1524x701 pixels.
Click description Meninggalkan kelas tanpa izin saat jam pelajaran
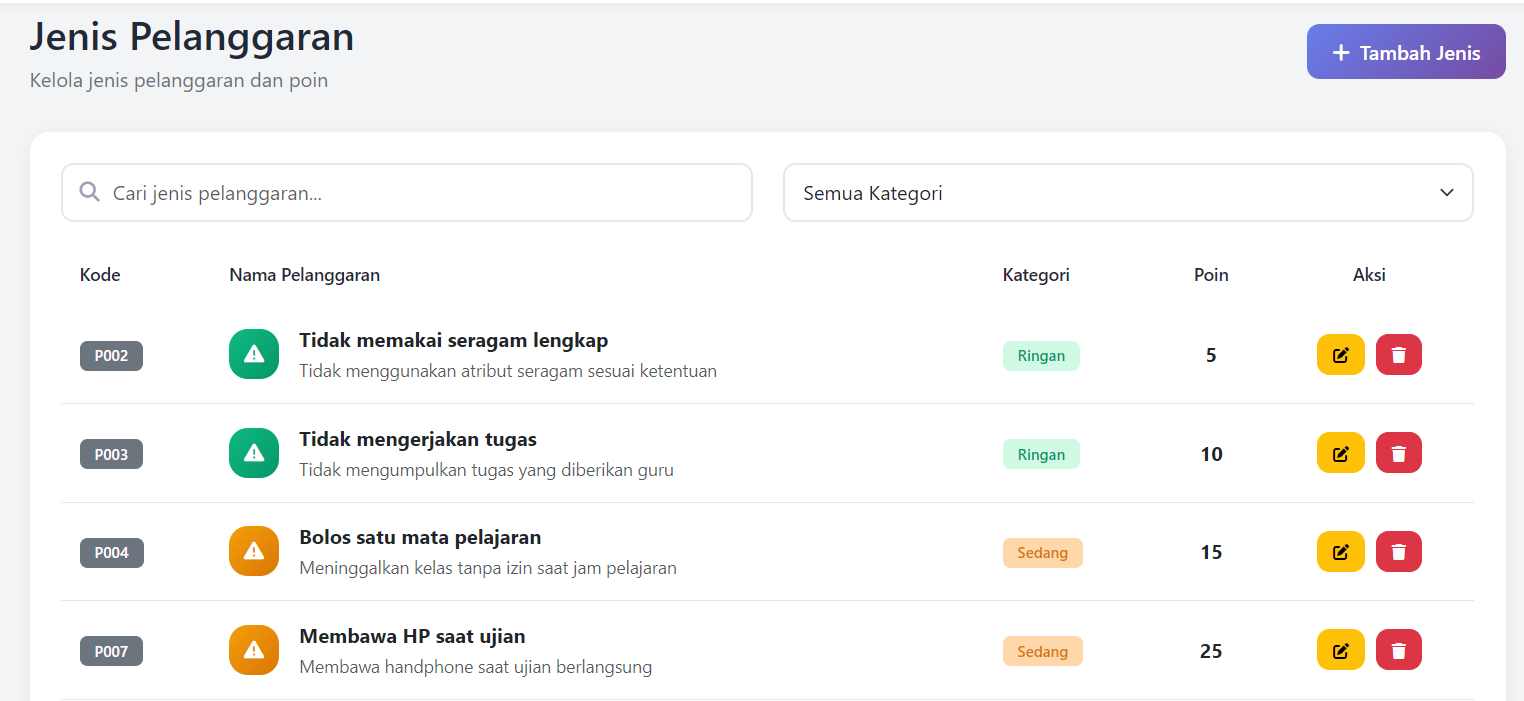click(x=488, y=568)
